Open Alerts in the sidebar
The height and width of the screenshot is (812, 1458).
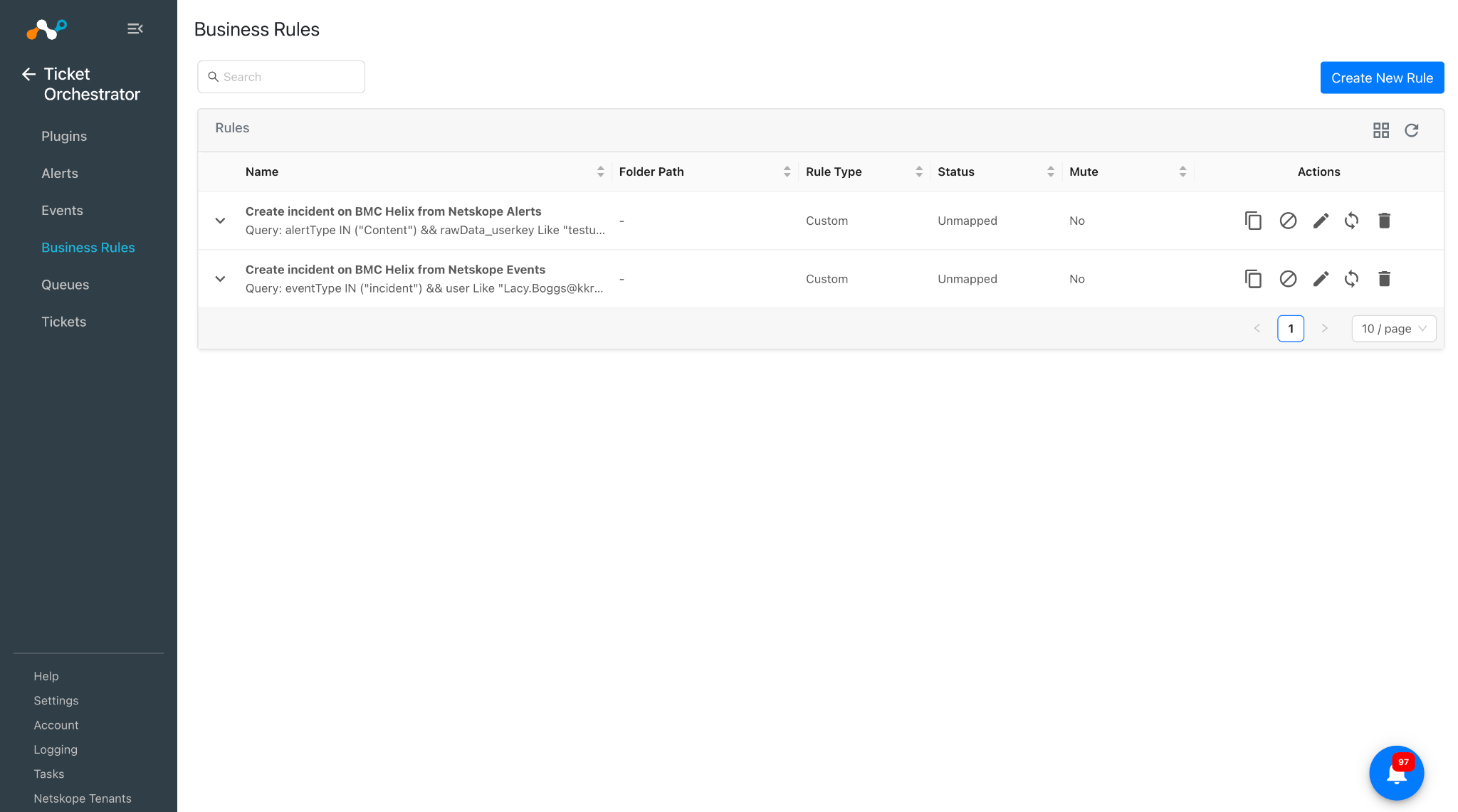point(60,173)
